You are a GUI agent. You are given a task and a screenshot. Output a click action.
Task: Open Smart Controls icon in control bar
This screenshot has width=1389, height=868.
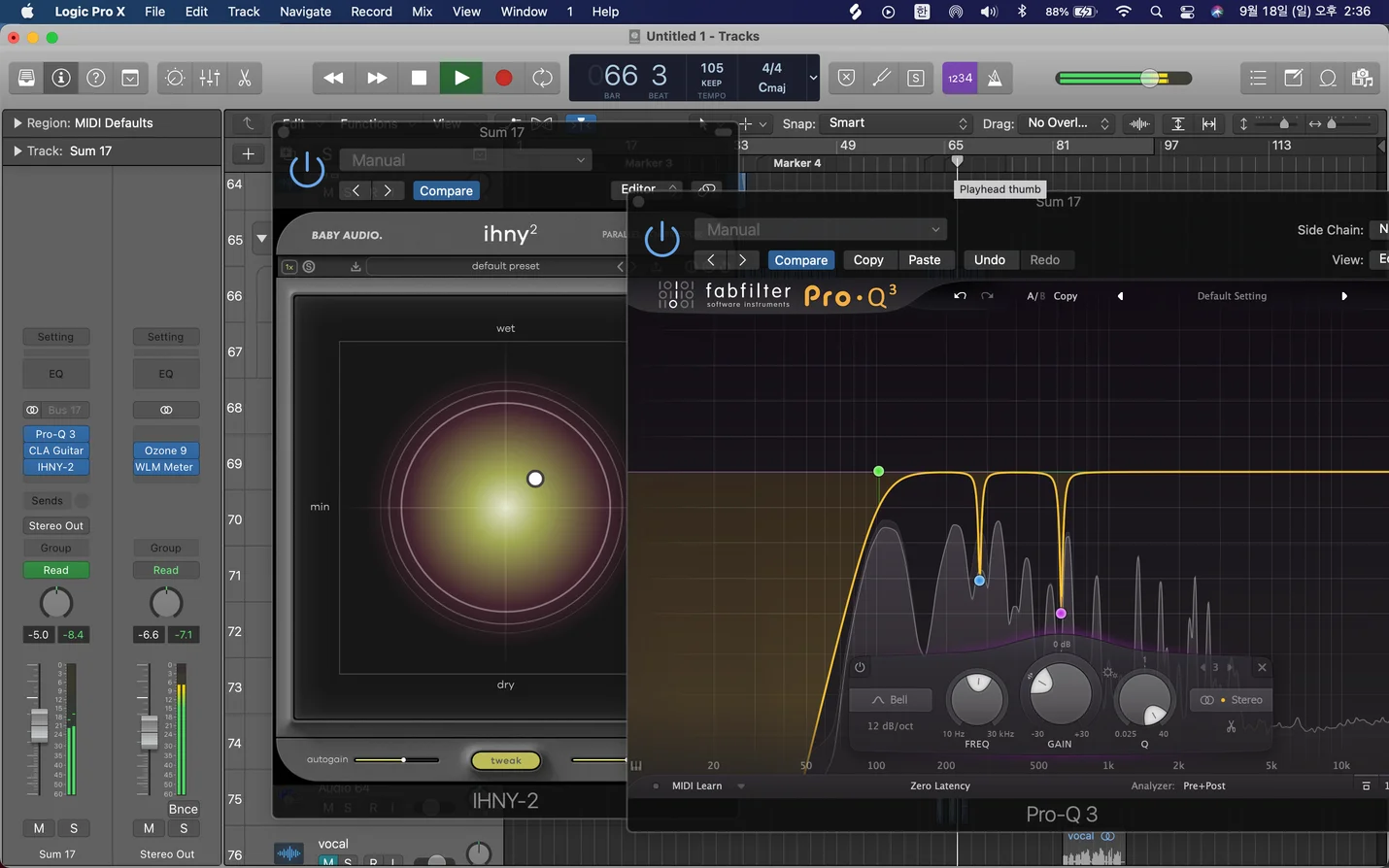175,78
